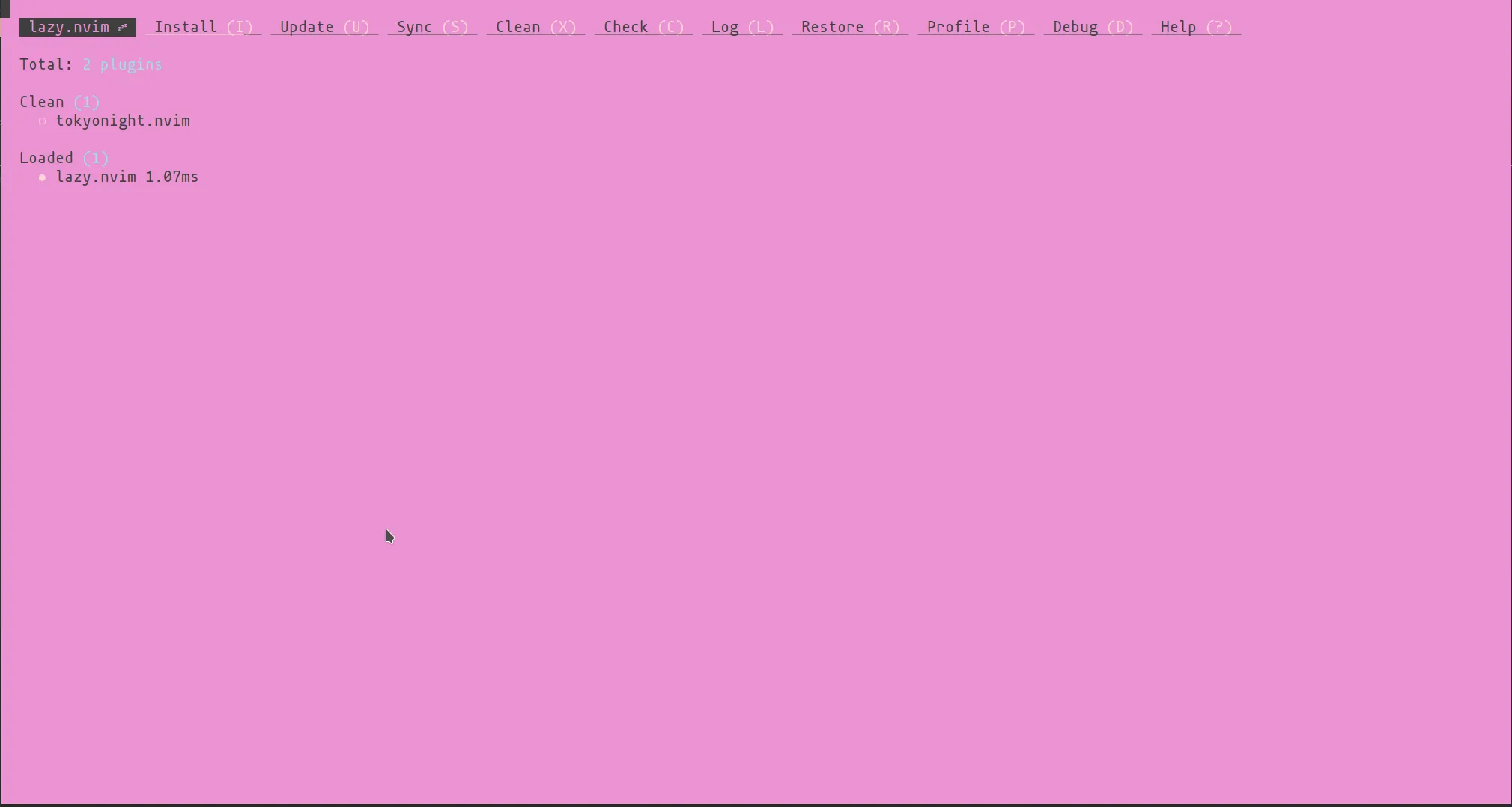Image resolution: width=1512 pixels, height=807 pixels.
Task: Run Update (U) from the top bar
Action: click(324, 28)
